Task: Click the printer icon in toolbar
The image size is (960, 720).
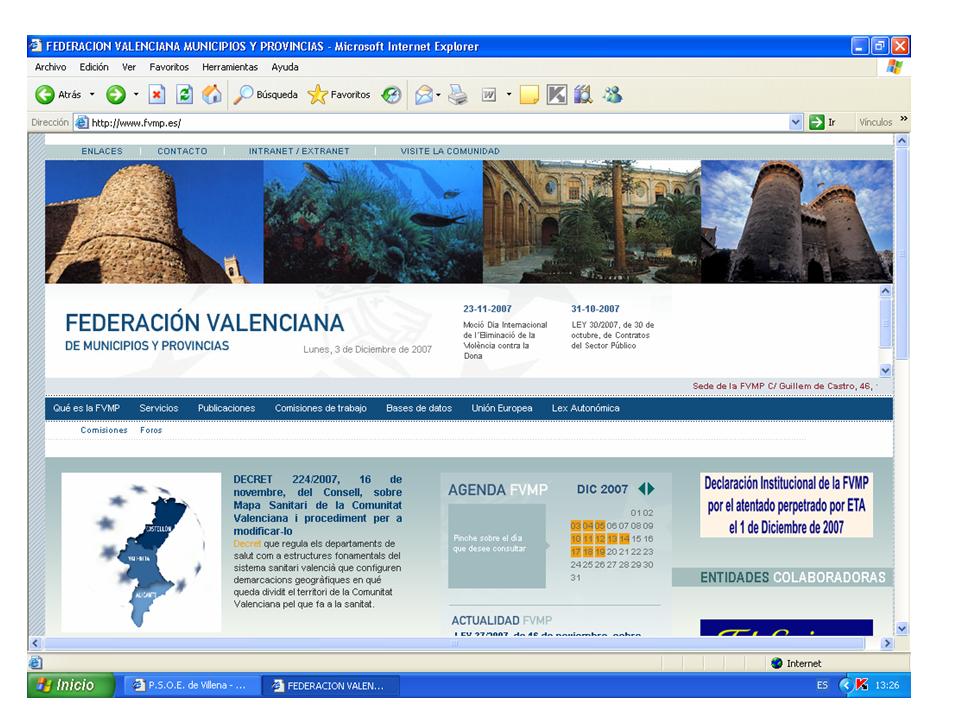Action: 458,95
